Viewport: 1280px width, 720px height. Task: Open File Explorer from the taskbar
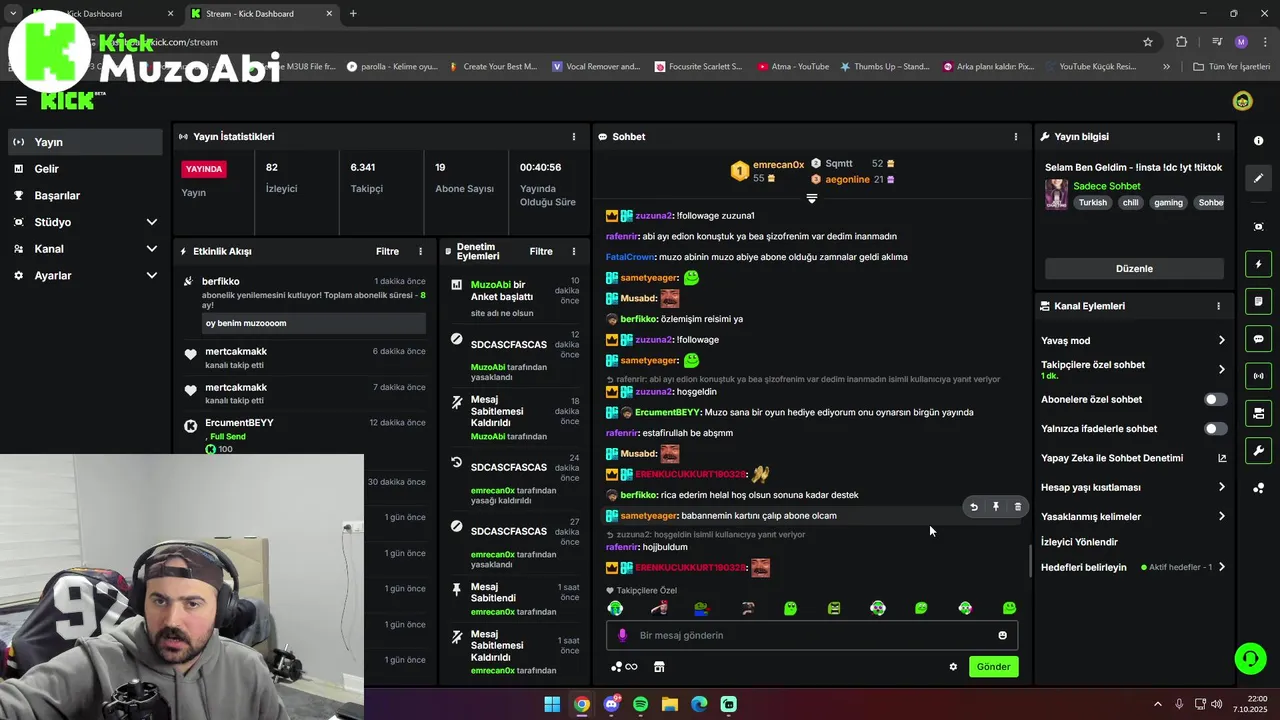pos(670,704)
